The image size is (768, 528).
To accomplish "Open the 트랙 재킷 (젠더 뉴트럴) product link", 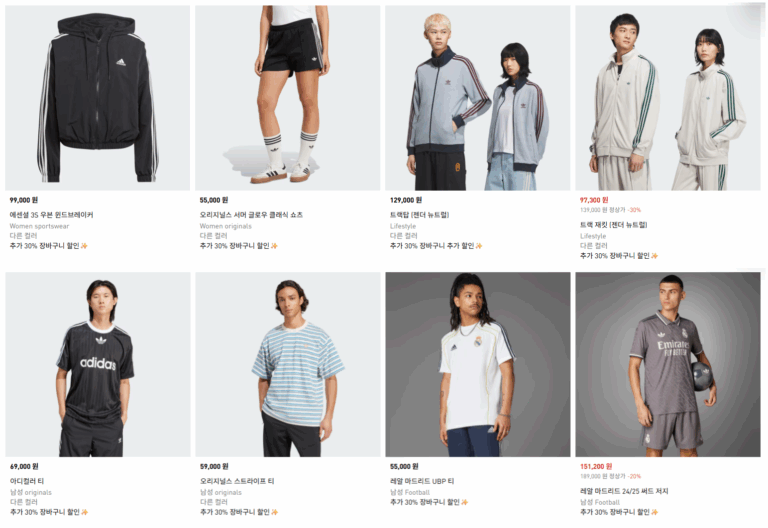I will click(x=614, y=225).
